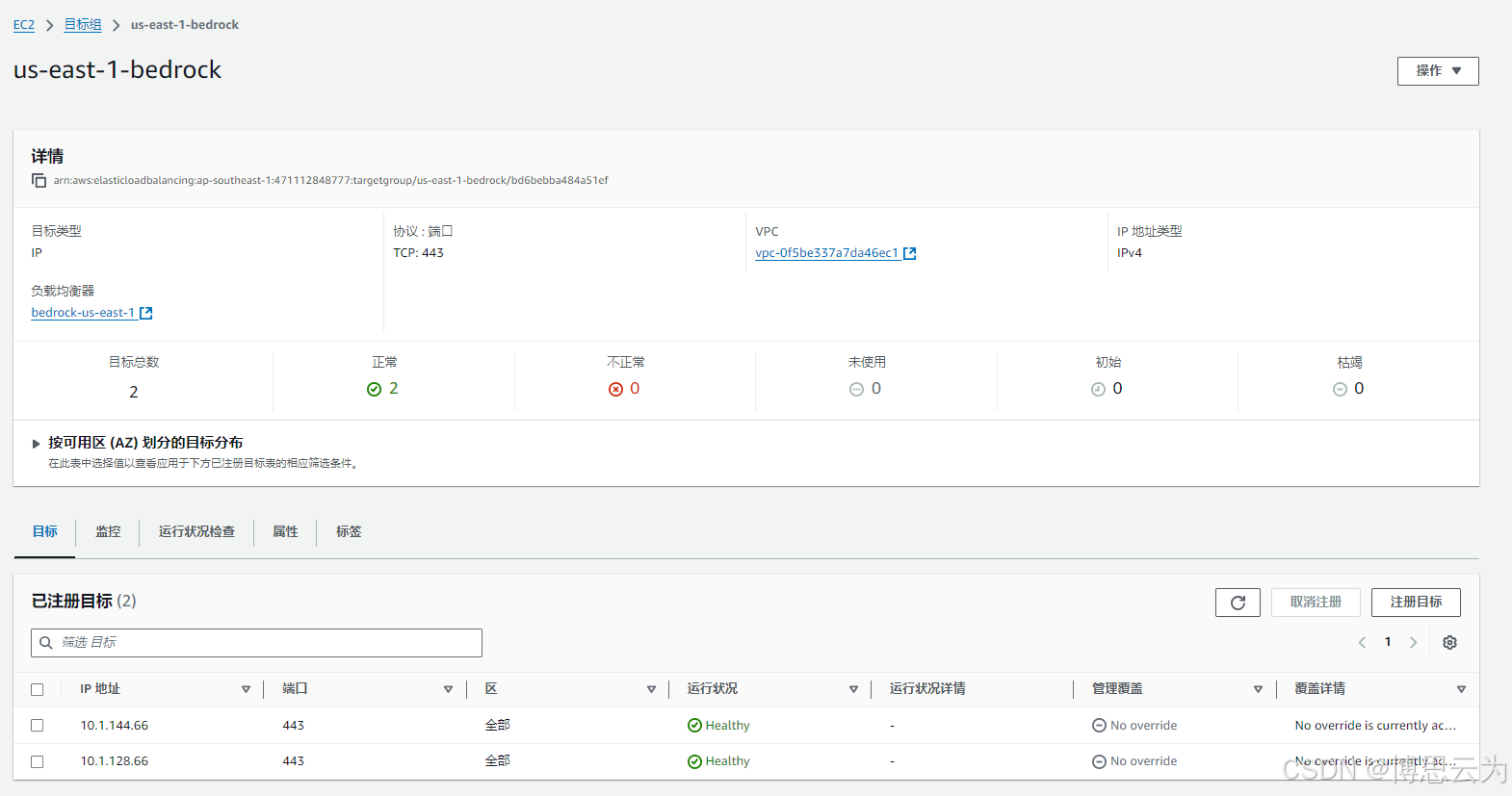The width and height of the screenshot is (1512, 796).
Task: Click the 注册目标 button
Action: [x=1416, y=603]
